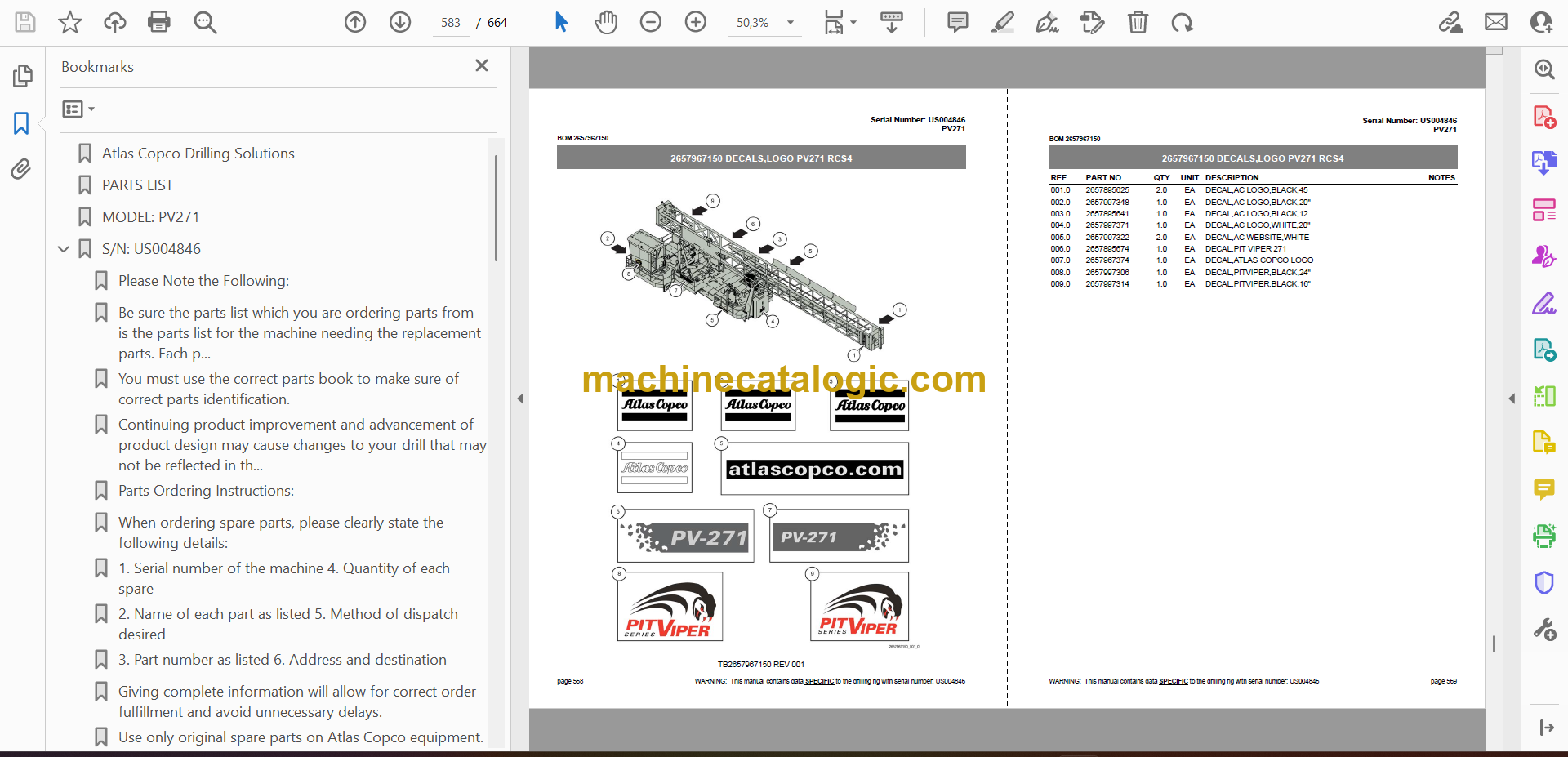The image size is (1568, 757).
Task: Open the enhanced search tool in right pane
Action: pyautogui.click(x=1544, y=69)
